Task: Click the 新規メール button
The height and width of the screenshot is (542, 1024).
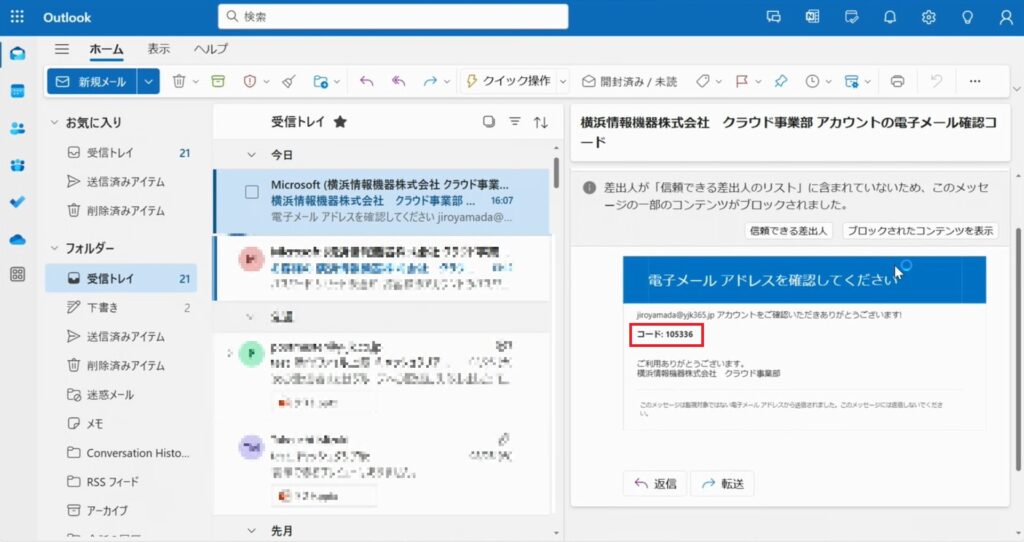Action: point(91,82)
